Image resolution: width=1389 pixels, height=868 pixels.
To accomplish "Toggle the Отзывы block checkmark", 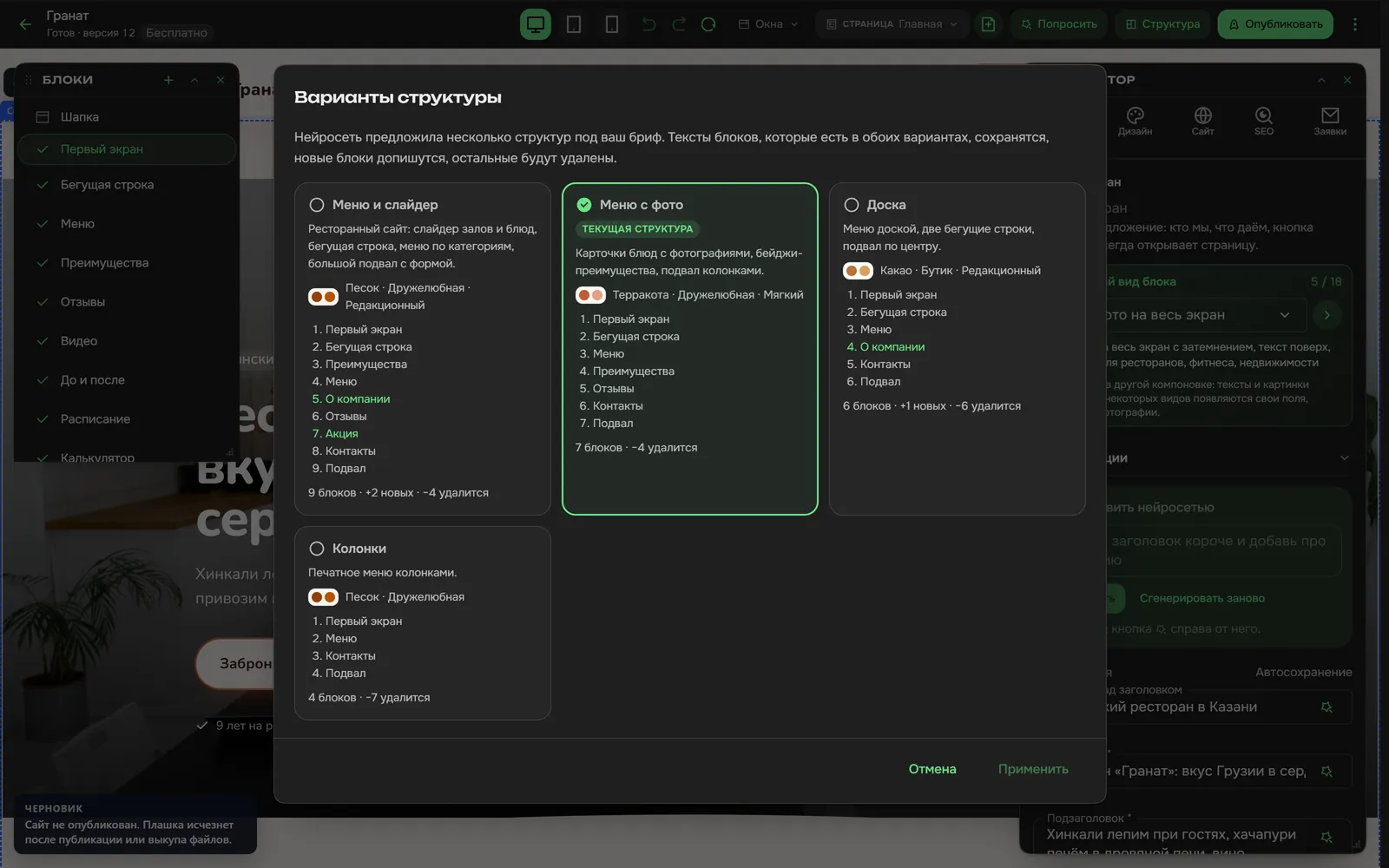I will click(42, 302).
